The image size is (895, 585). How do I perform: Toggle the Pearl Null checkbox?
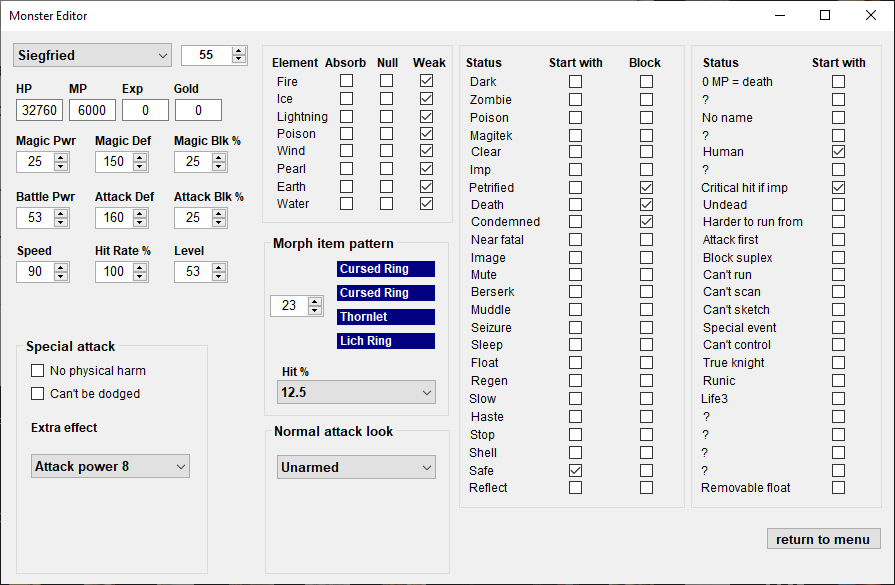pos(386,169)
